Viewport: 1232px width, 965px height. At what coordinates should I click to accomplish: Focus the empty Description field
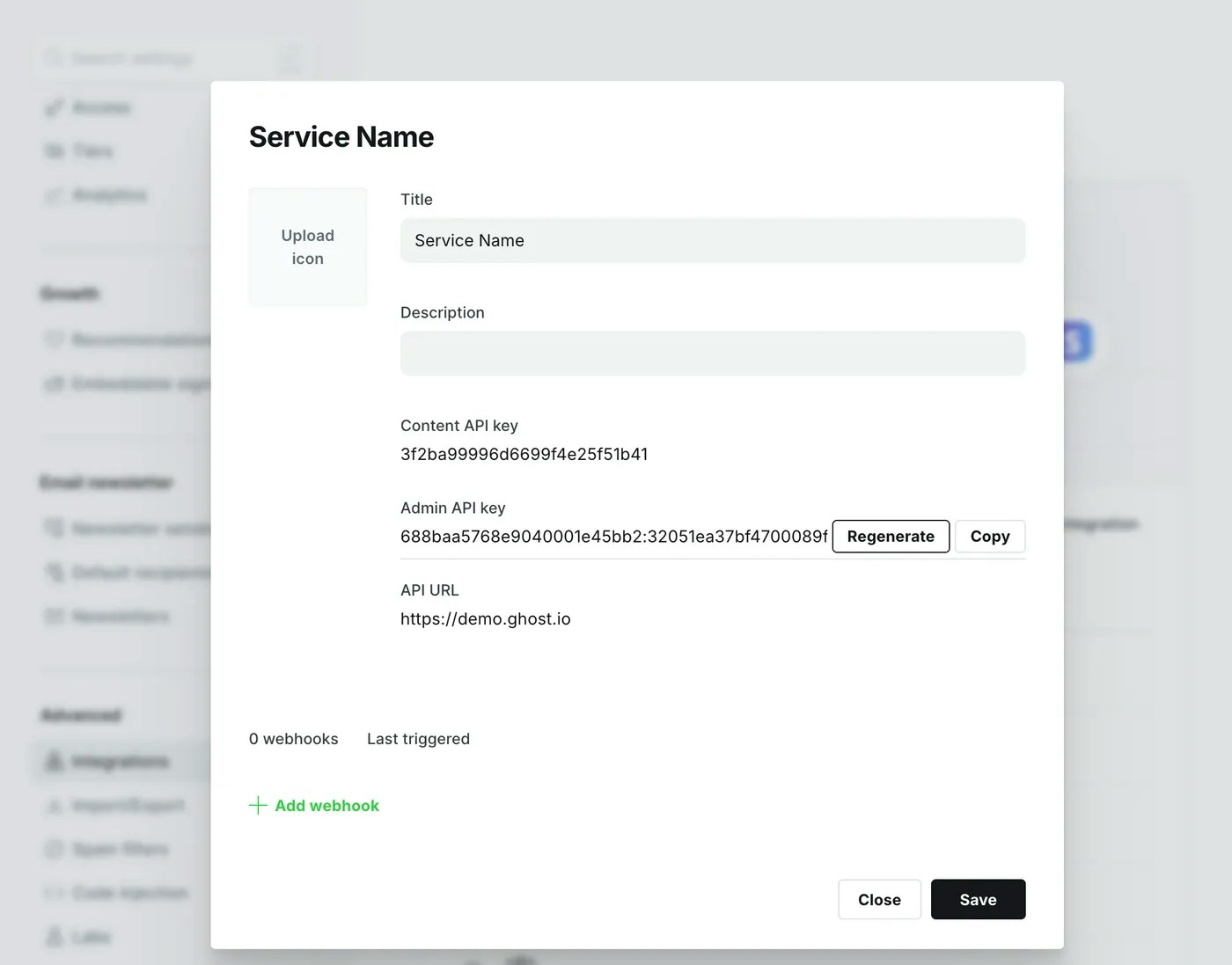coord(713,353)
